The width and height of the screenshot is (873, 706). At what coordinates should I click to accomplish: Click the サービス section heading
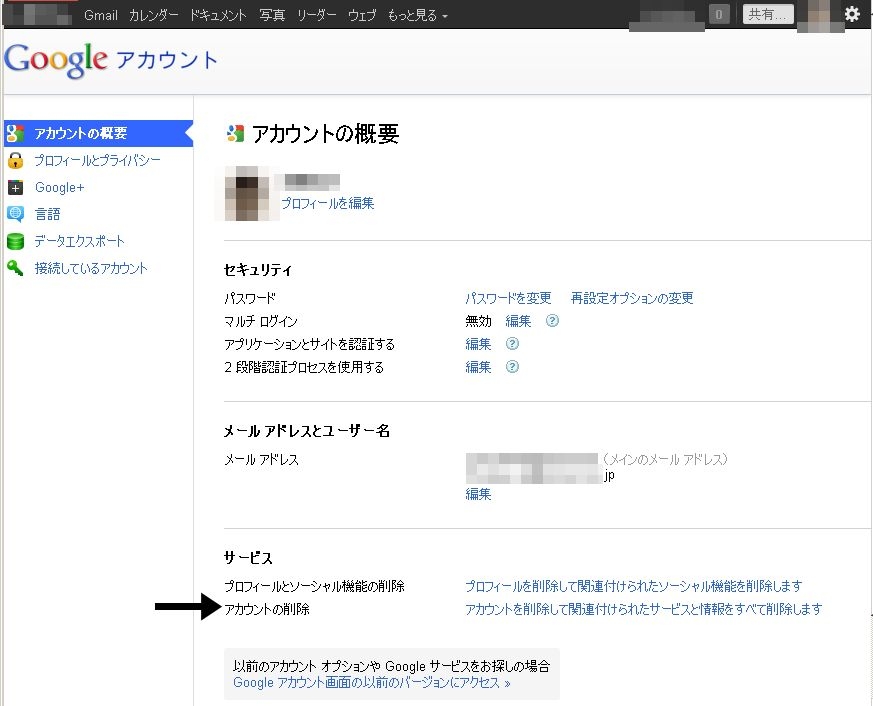248,557
